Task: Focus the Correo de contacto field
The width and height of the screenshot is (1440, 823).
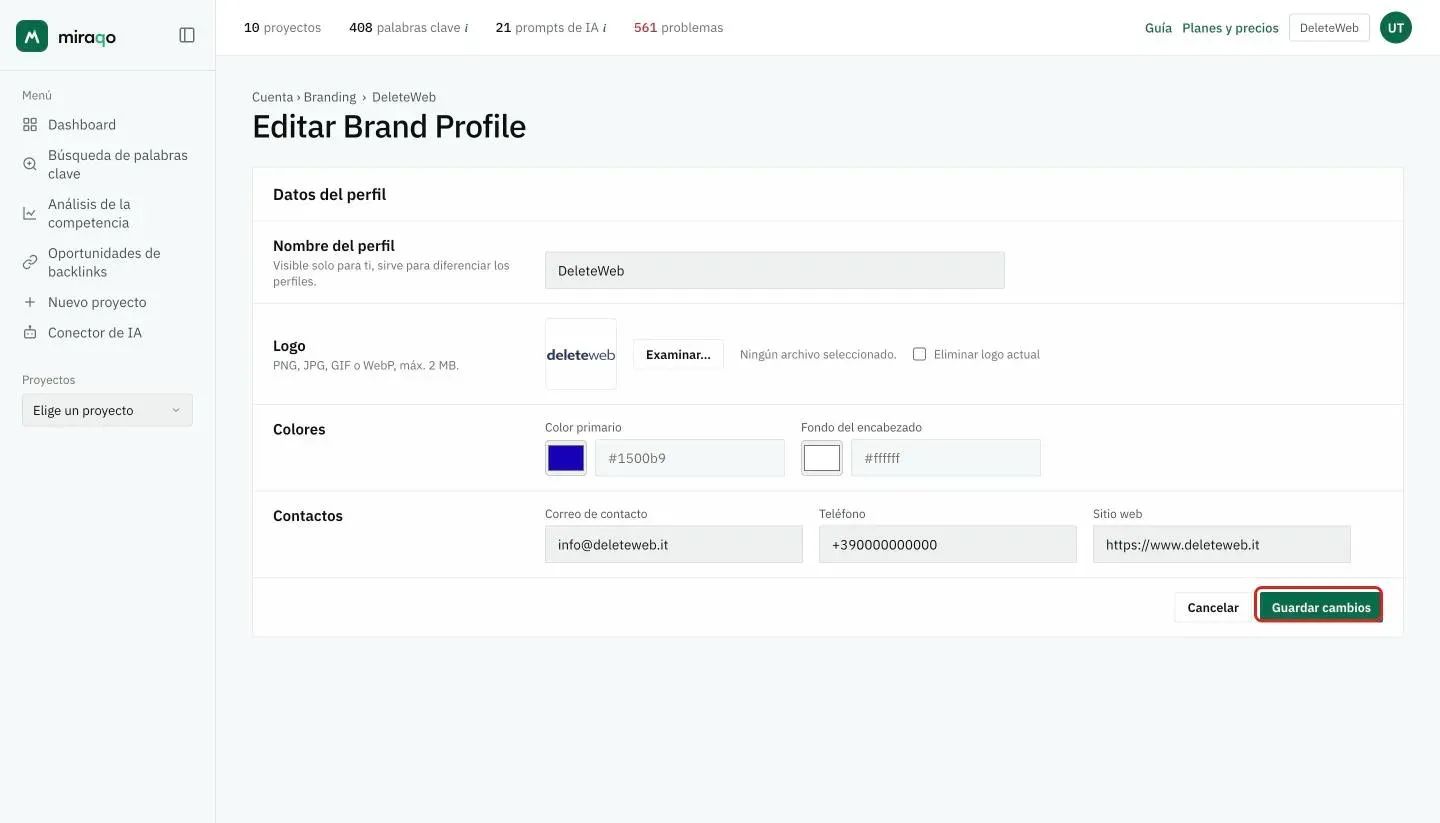Action: click(674, 545)
